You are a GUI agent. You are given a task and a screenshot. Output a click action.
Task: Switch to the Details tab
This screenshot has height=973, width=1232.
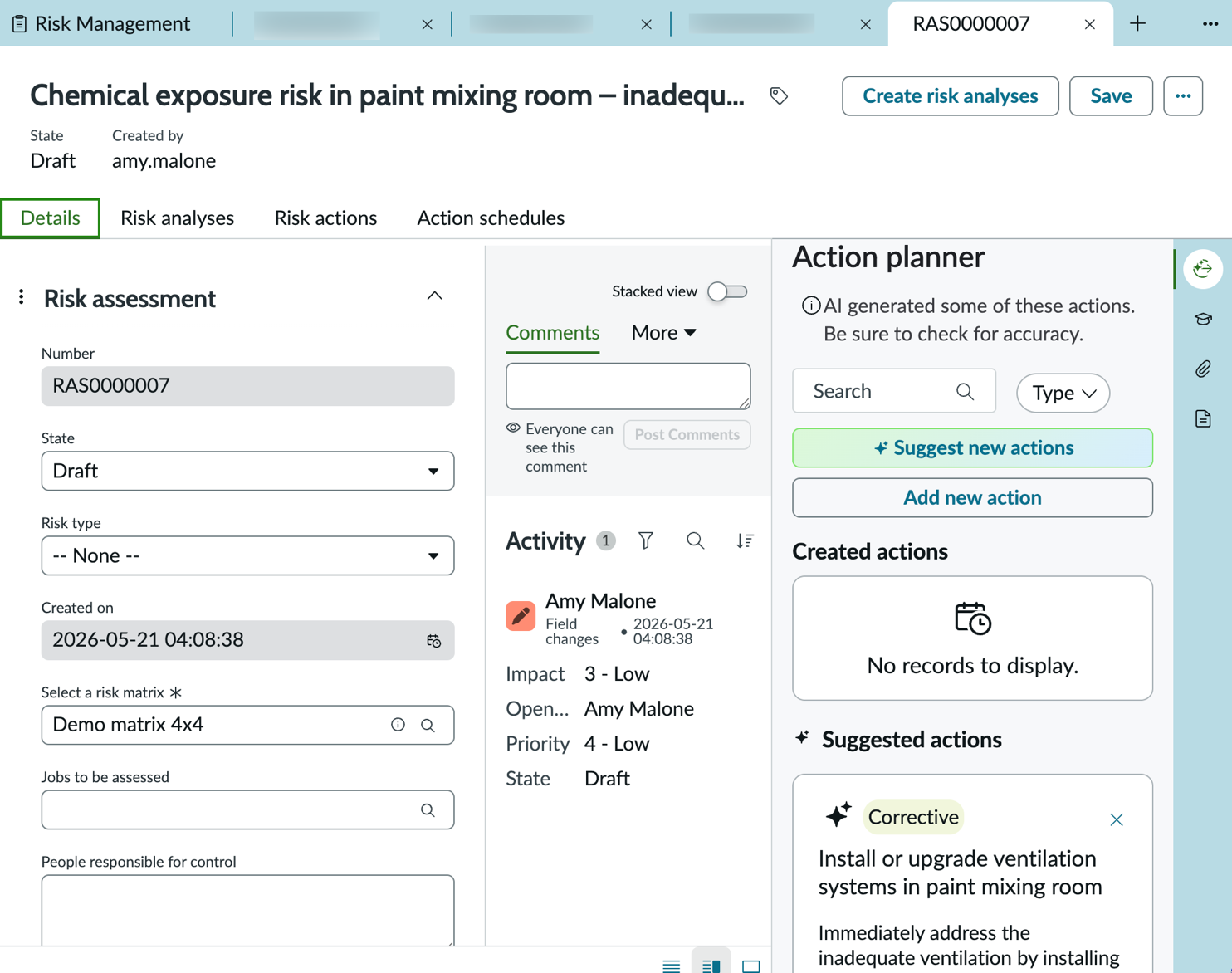(x=51, y=218)
